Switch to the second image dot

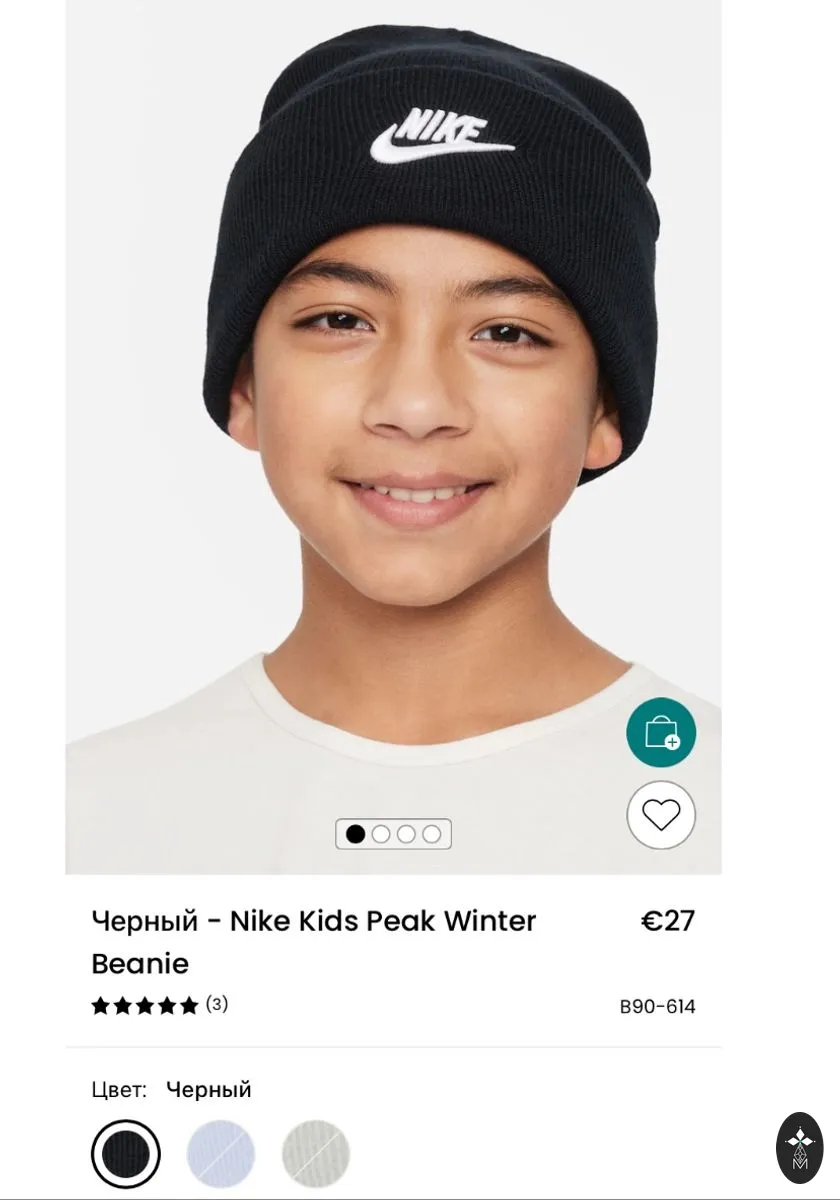tap(380, 834)
